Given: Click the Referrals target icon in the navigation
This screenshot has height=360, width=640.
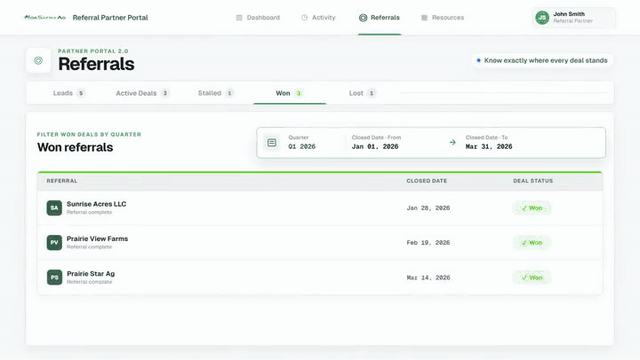Looking at the screenshot, I should tap(363, 18).
